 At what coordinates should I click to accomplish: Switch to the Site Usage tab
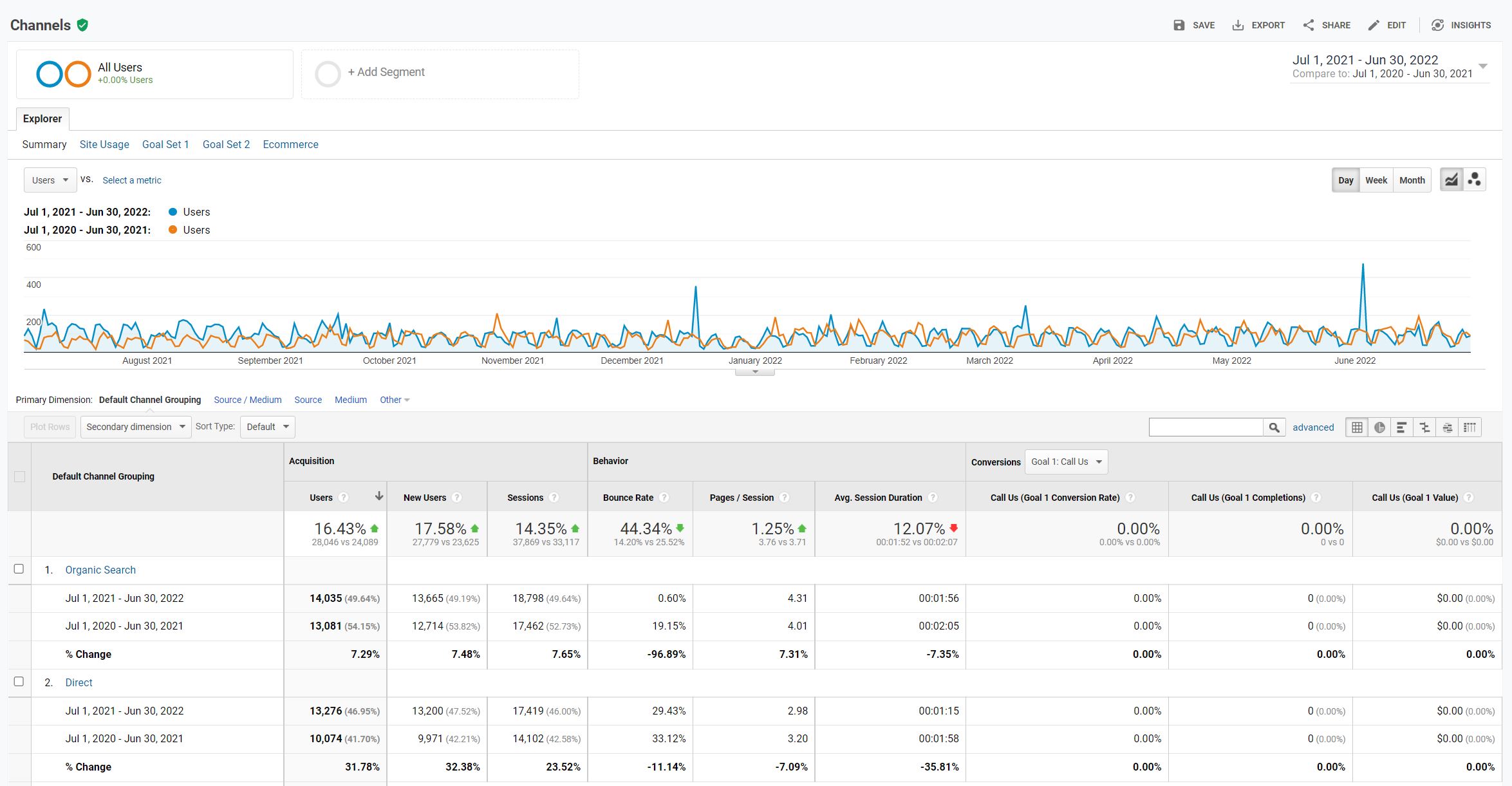104,144
